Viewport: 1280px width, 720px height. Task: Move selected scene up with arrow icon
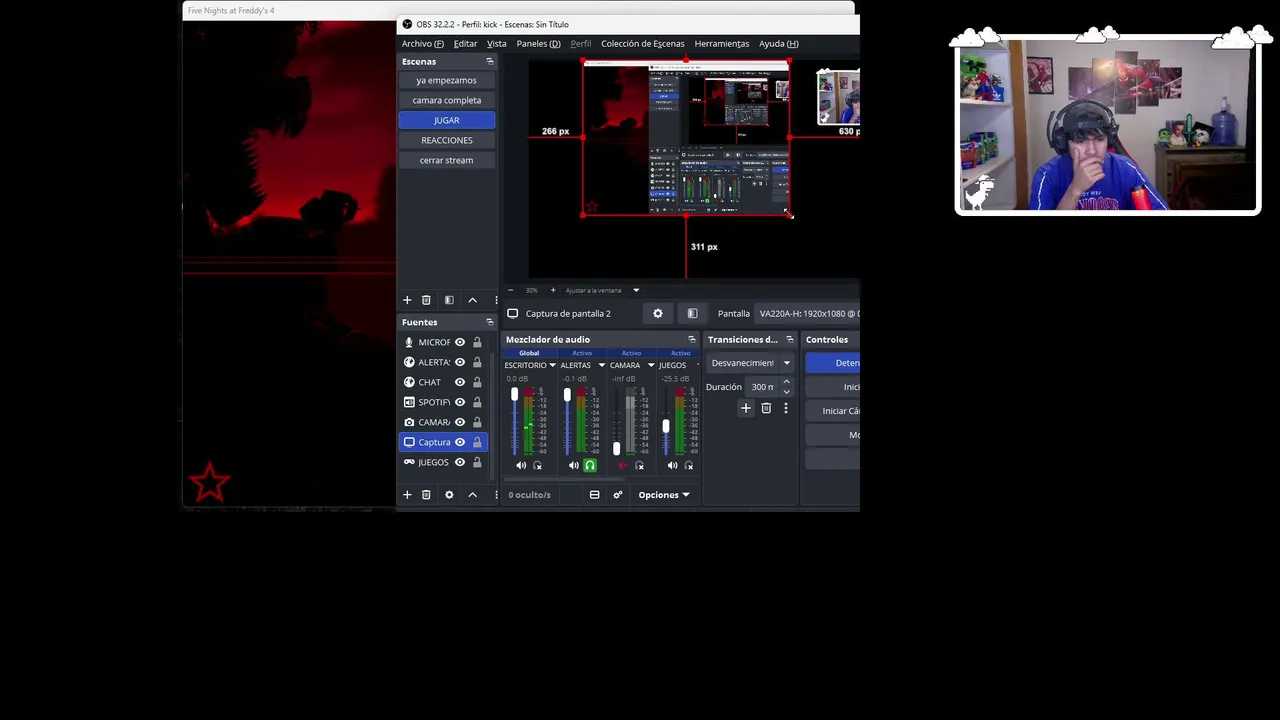click(473, 300)
